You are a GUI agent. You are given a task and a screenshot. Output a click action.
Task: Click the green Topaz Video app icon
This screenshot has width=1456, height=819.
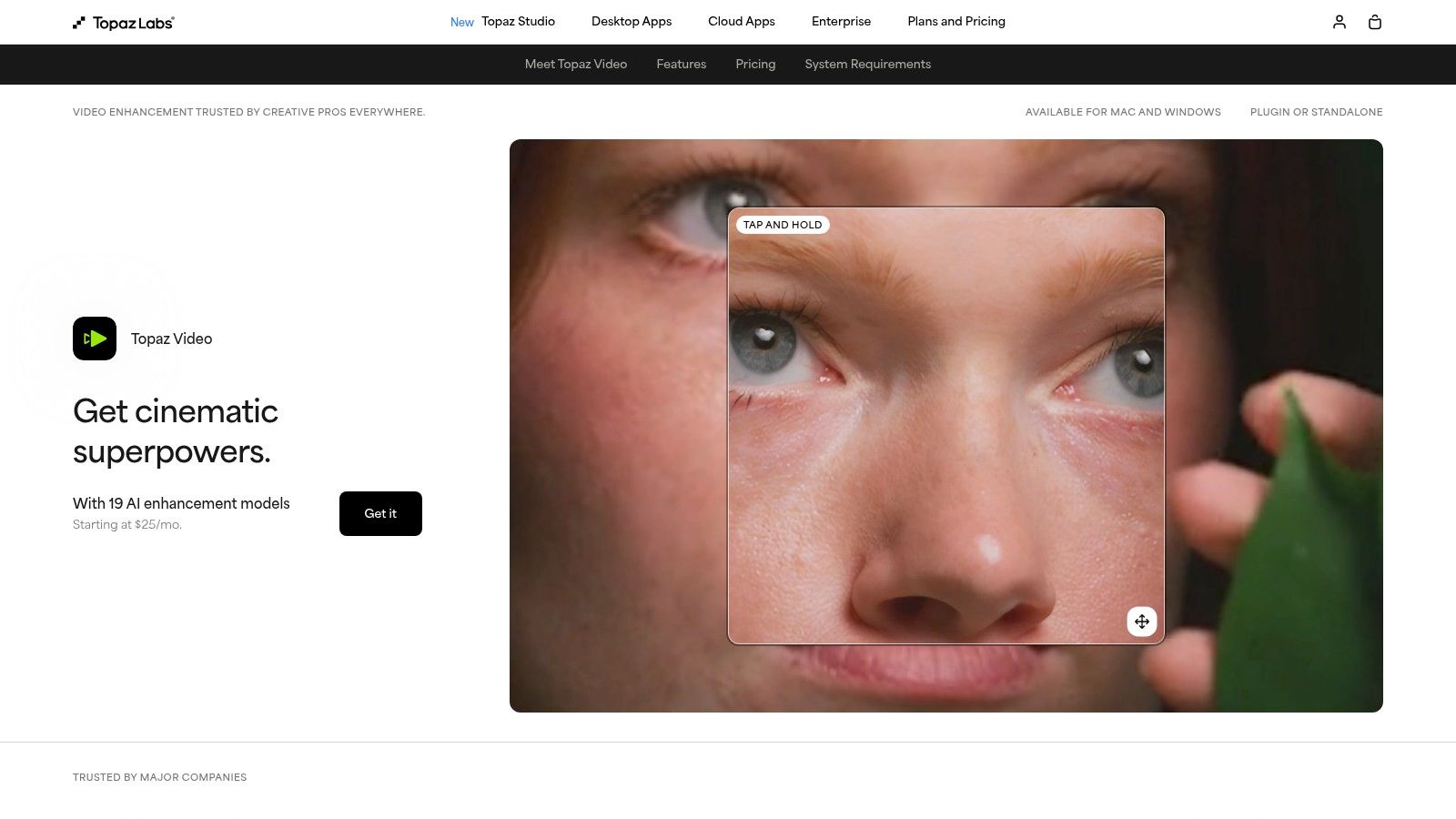(95, 339)
